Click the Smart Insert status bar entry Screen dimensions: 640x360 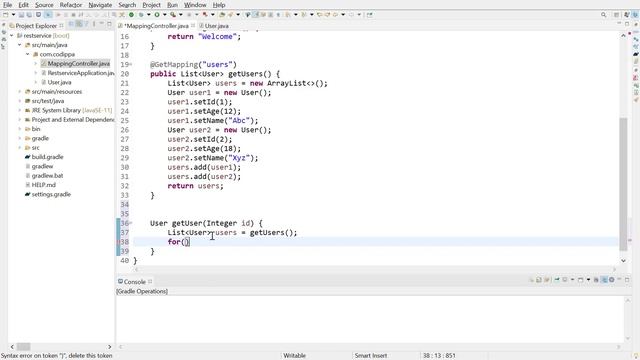click(371, 356)
